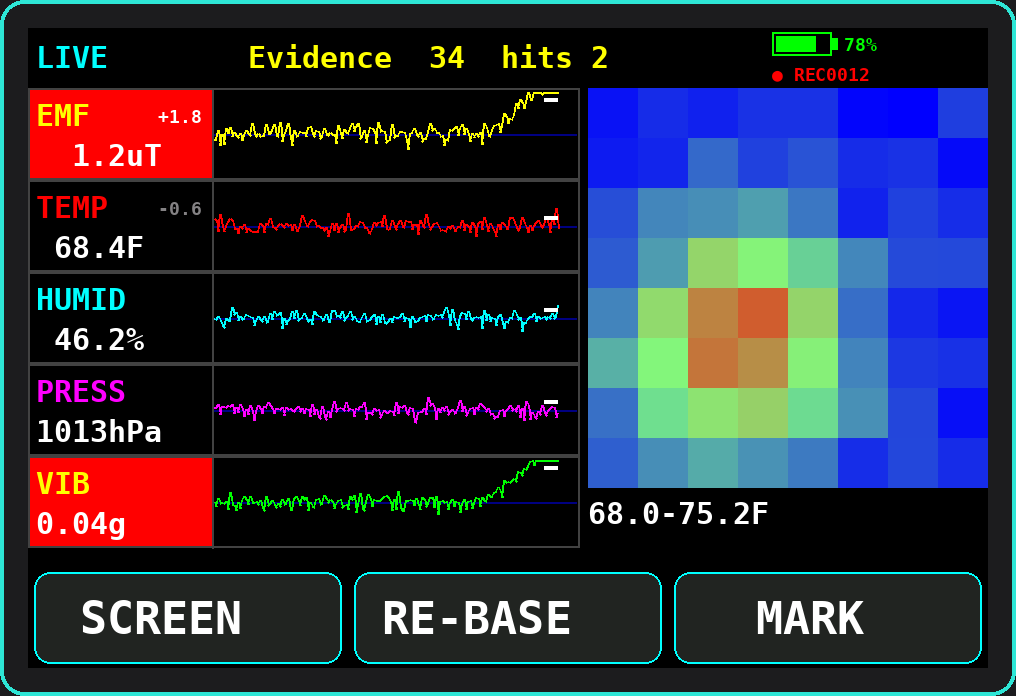Click the 78% battery text
The height and width of the screenshot is (696, 1016).
pyautogui.click(x=860, y=45)
